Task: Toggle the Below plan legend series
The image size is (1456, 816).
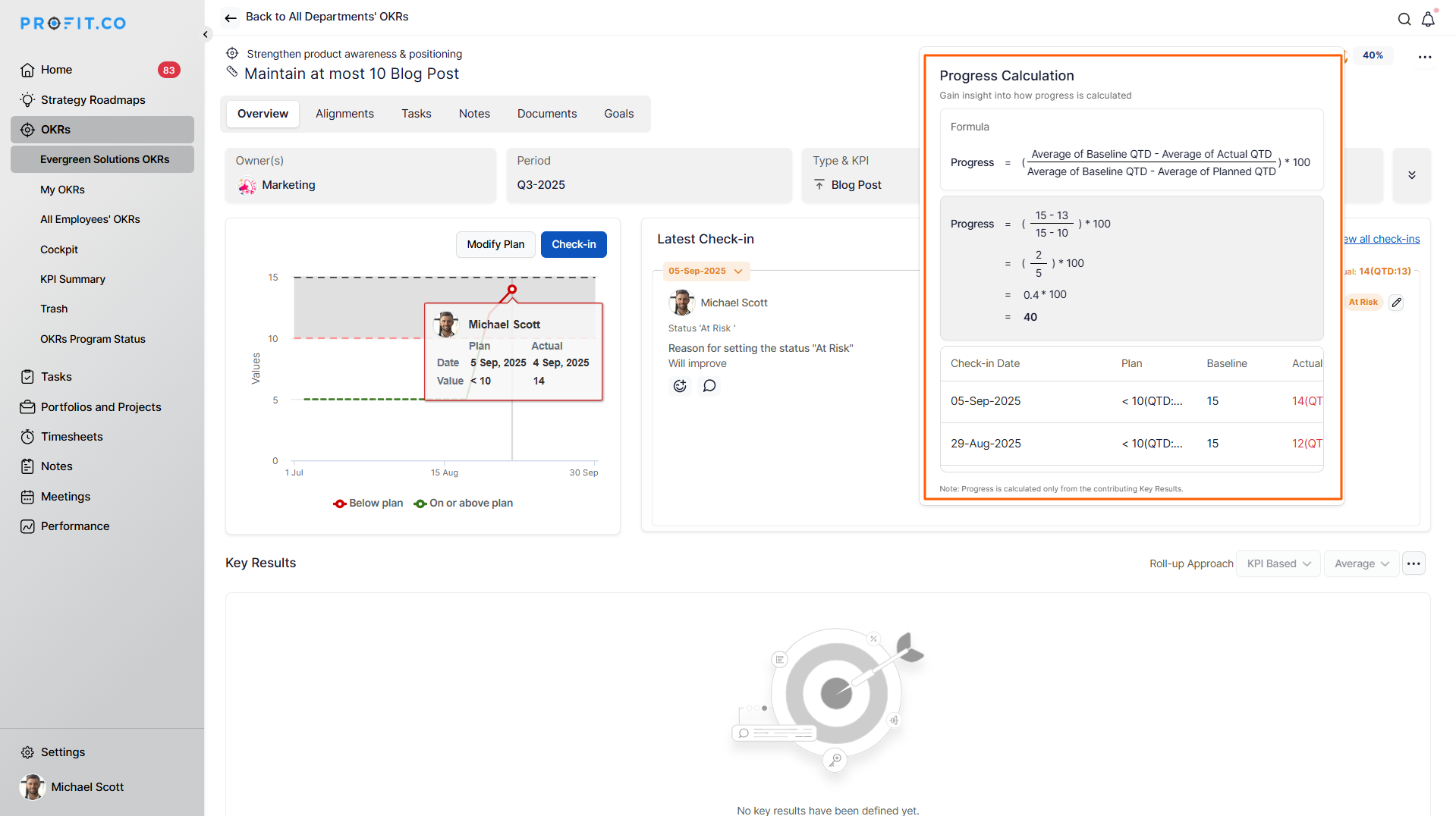Action: click(x=369, y=504)
